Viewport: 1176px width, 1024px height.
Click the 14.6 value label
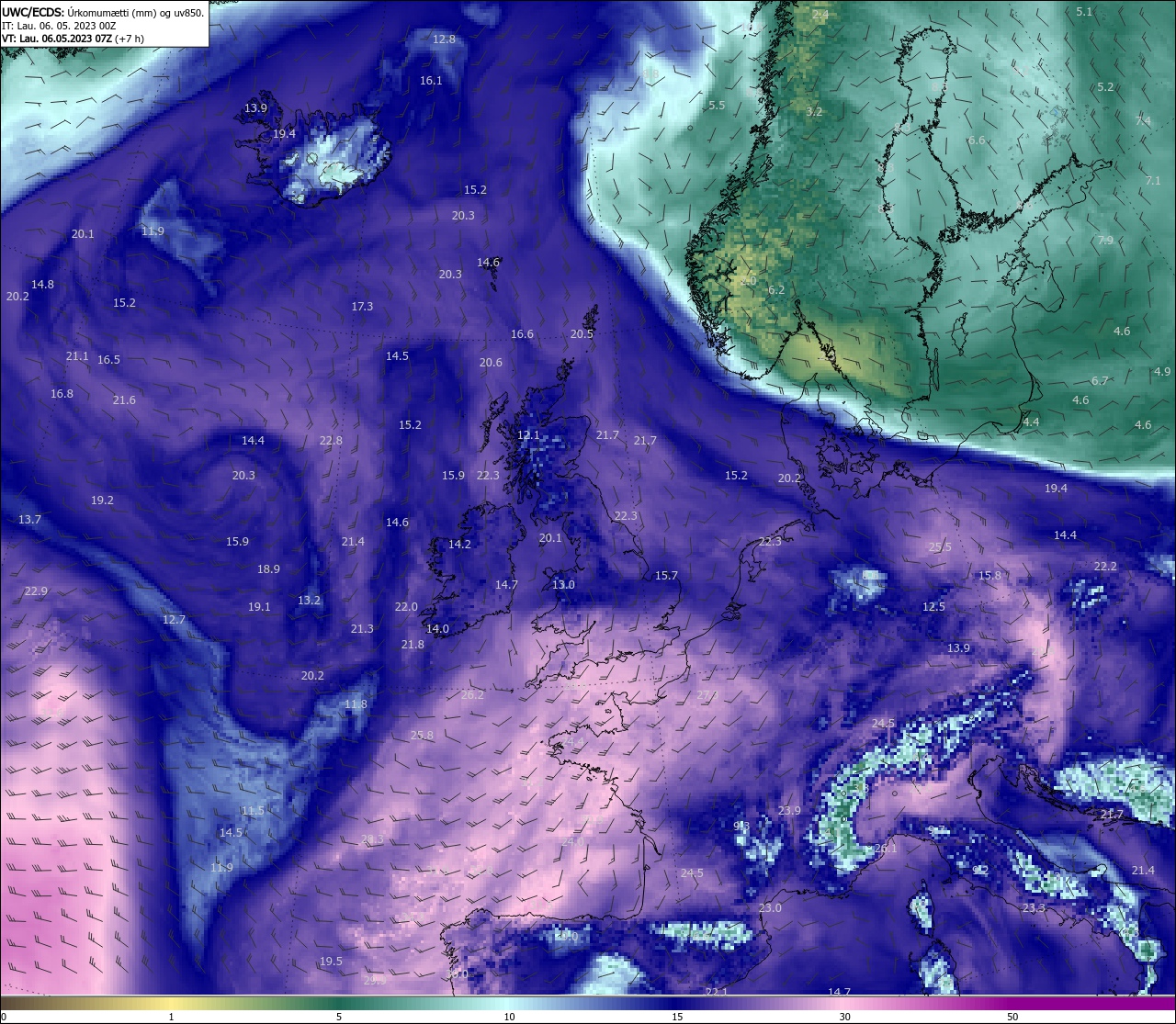(x=488, y=262)
